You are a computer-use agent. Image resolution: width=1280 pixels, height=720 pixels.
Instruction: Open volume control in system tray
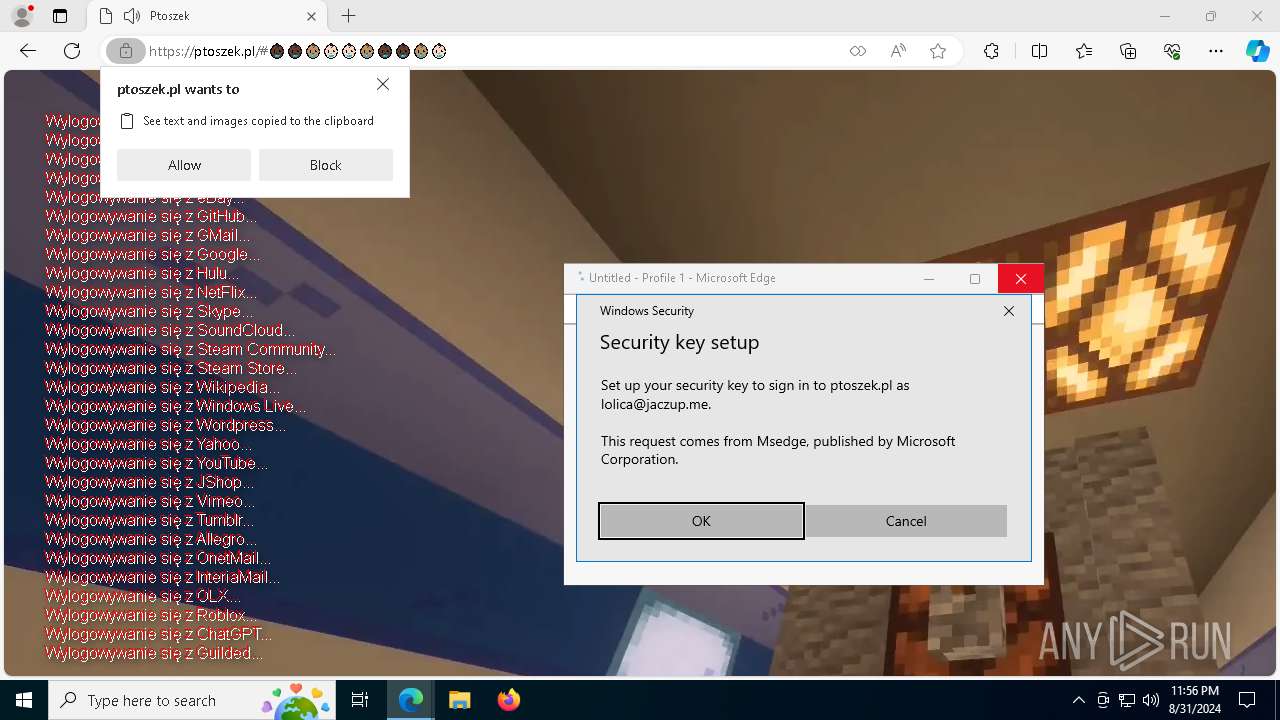click(x=1151, y=700)
